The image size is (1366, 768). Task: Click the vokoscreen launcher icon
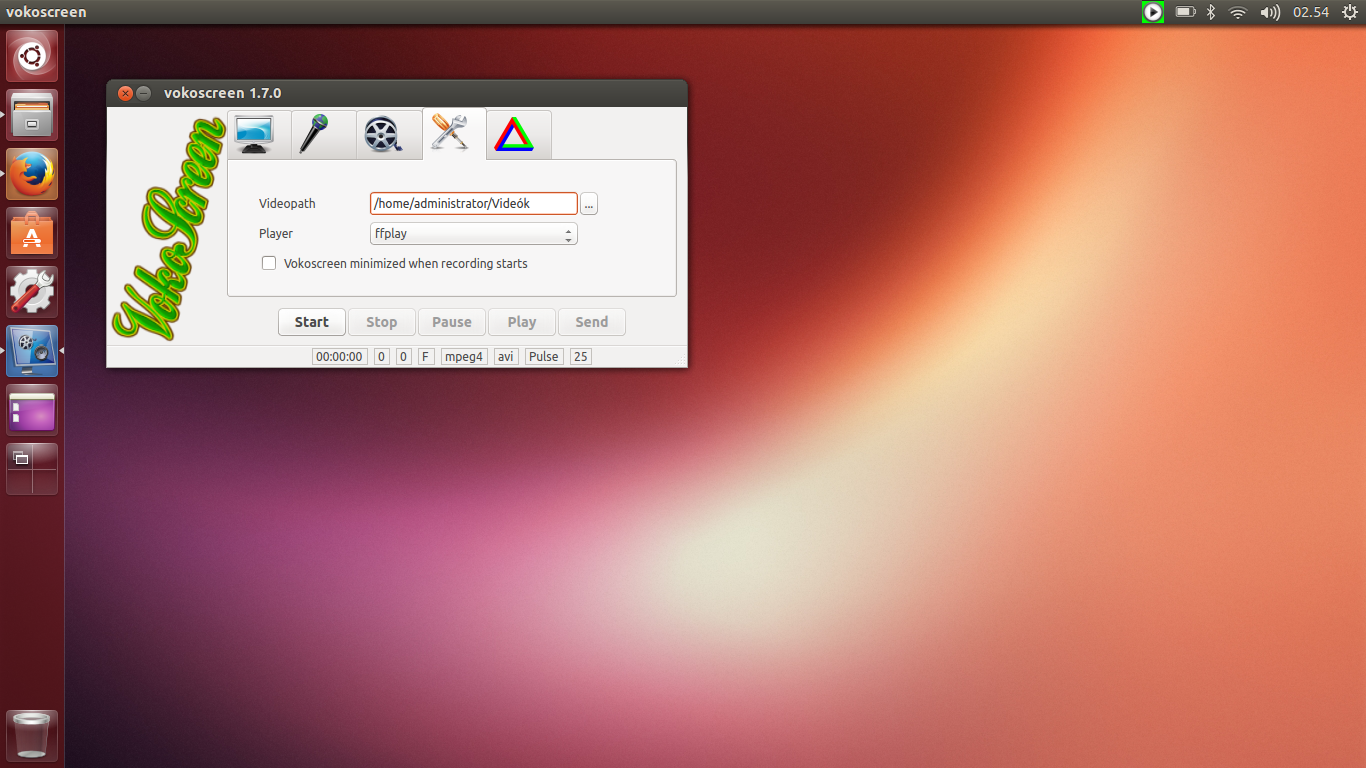pyautogui.click(x=32, y=351)
